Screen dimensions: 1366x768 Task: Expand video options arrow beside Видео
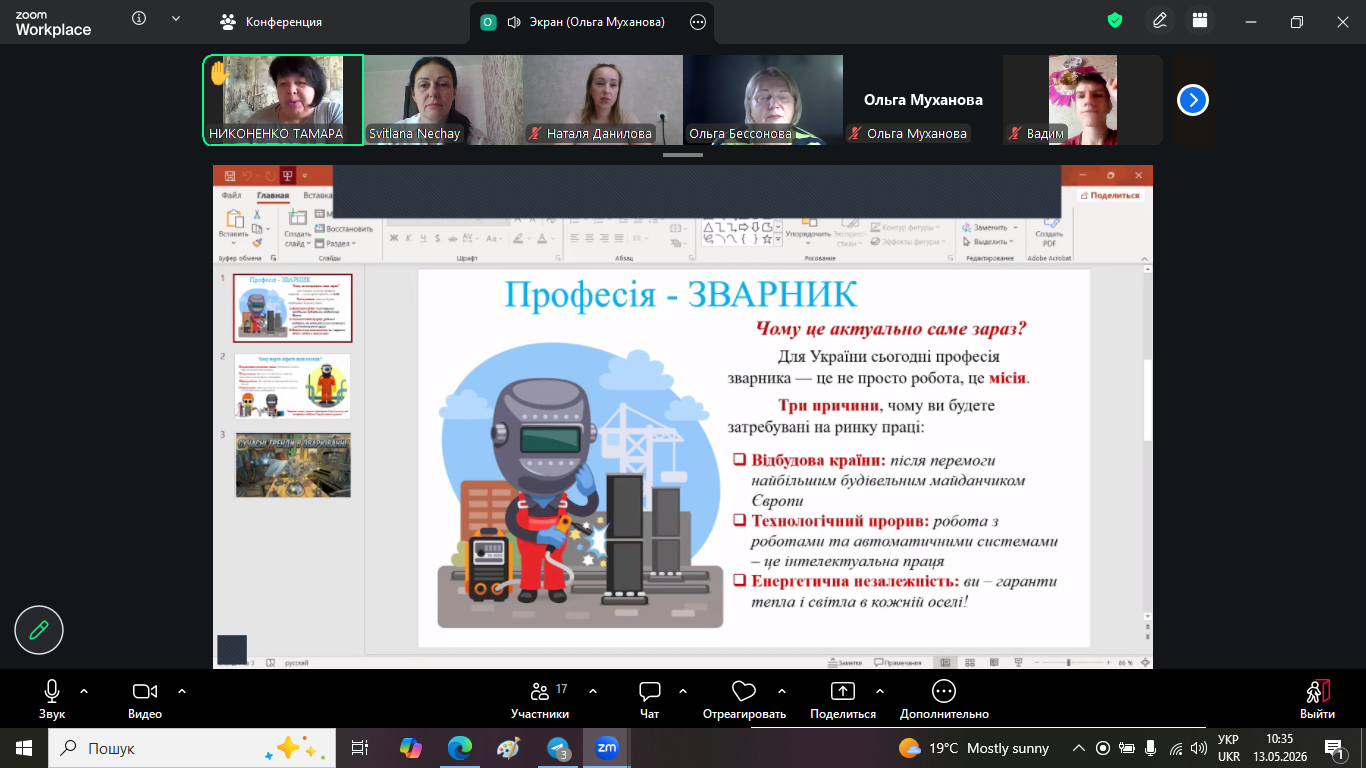(x=182, y=690)
